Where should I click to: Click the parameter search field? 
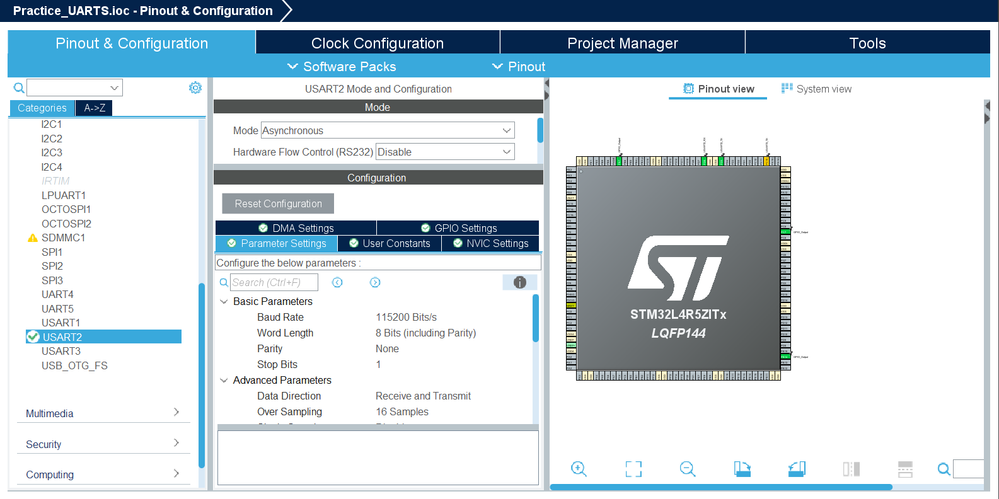pos(274,282)
